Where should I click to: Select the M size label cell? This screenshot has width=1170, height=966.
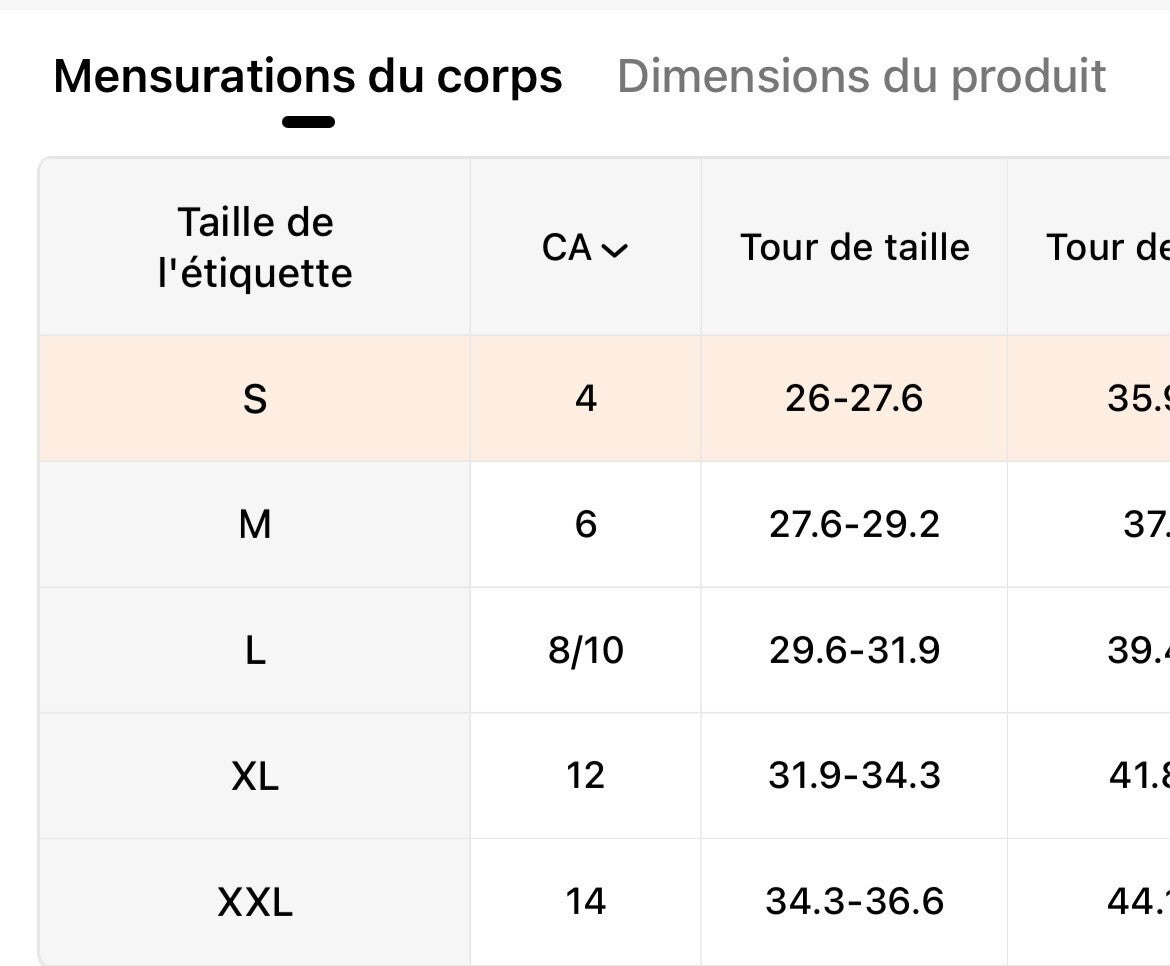click(255, 524)
